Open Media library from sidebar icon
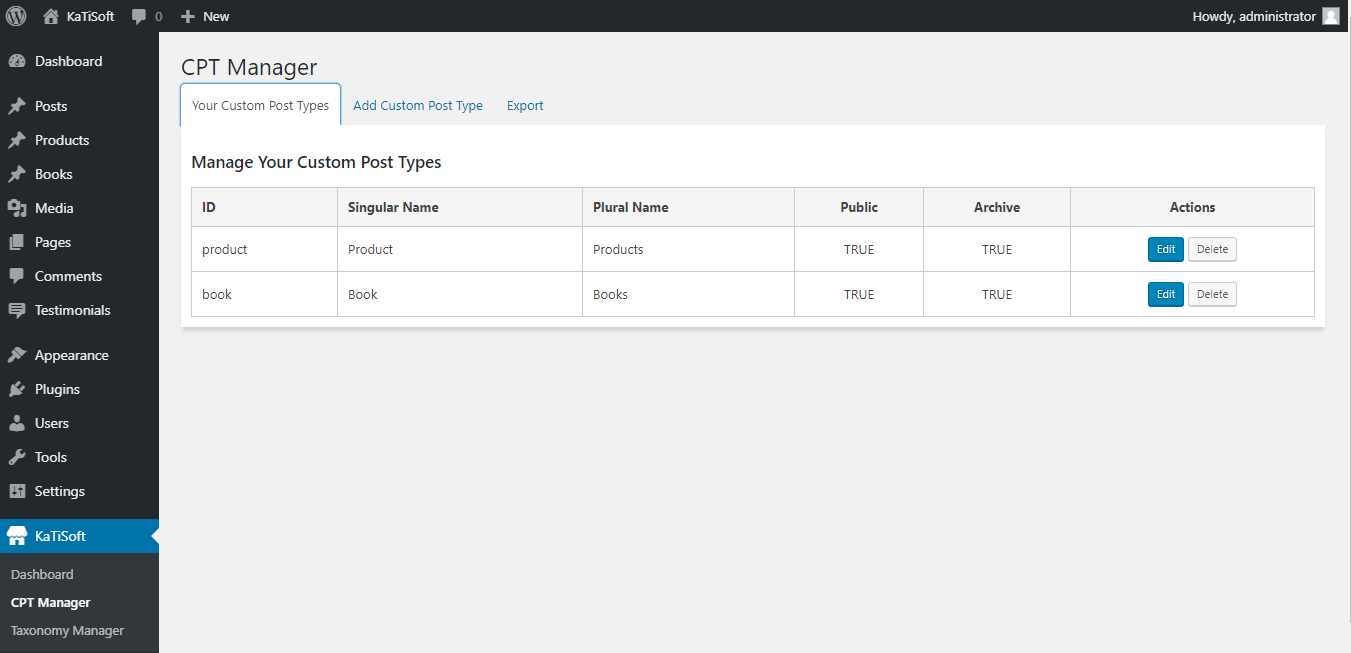This screenshot has width=1351, height=653. [x=17, y=208]
